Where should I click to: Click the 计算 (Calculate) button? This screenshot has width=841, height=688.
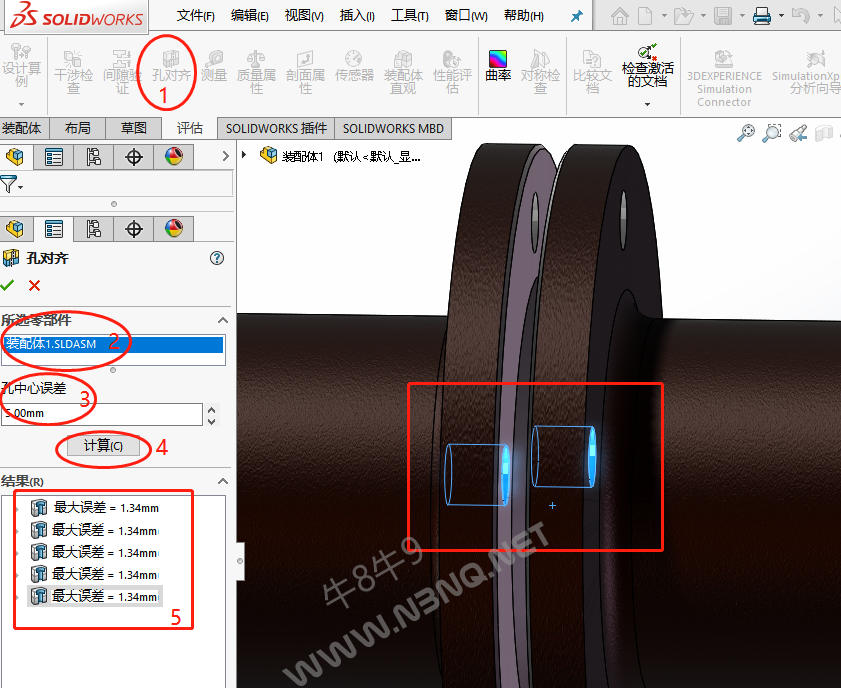(103, 446)
